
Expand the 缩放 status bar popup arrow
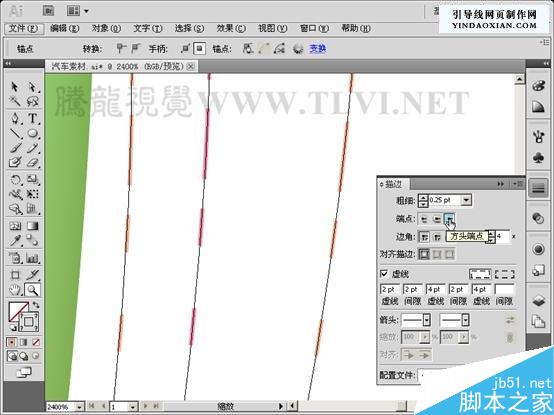point(281,406)
